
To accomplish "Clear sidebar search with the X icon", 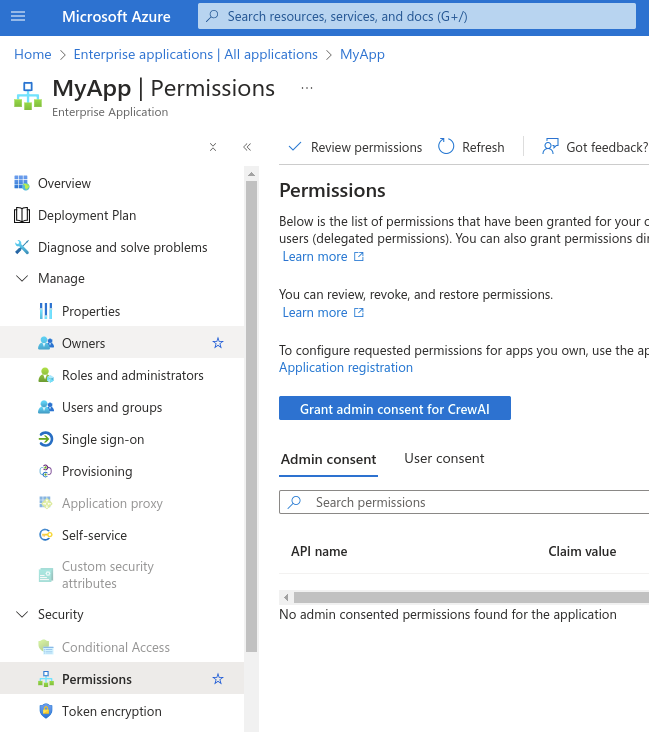I will (x=213, y=147).
